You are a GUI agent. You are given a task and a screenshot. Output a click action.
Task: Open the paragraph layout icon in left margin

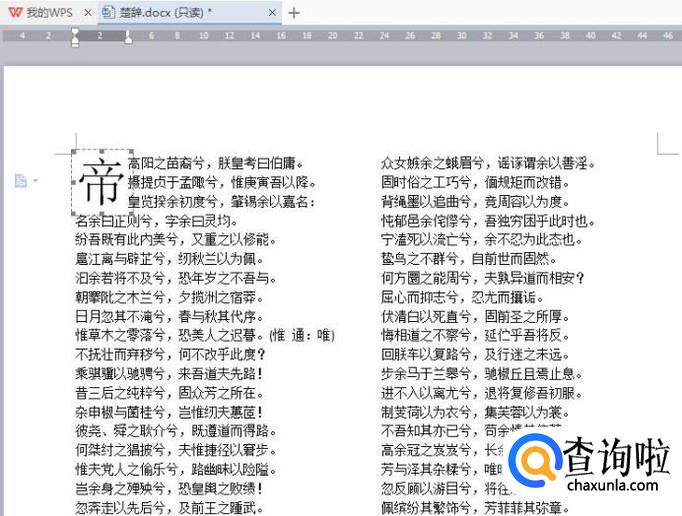point(20,180)
